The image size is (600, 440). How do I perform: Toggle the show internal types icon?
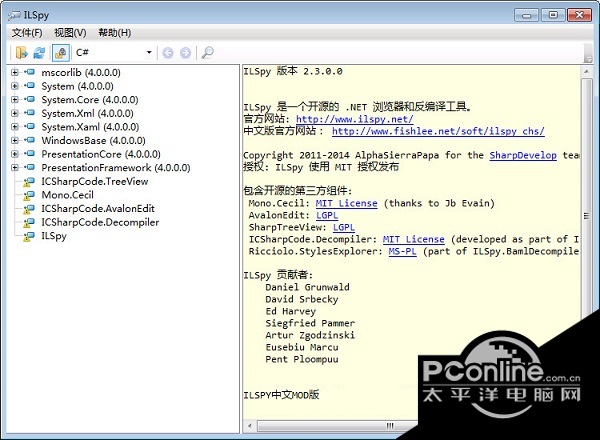tap(60, 52)
